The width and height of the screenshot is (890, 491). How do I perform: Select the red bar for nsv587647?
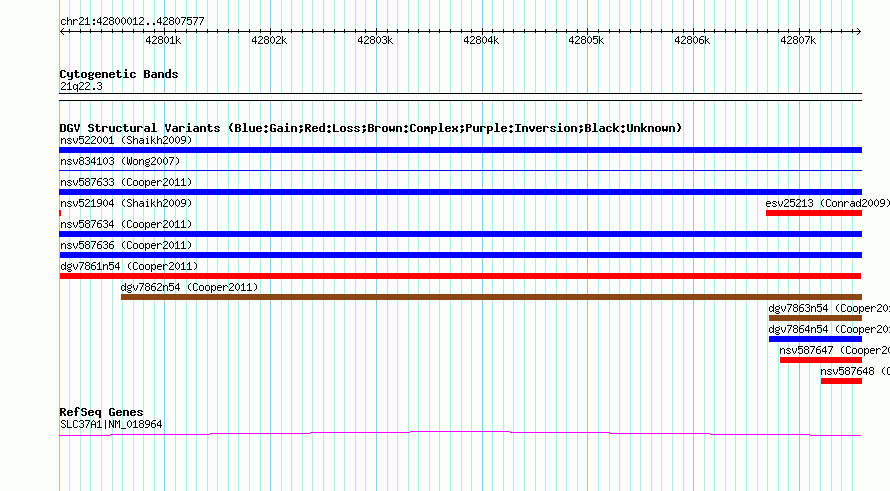click(x=821, y=360)
